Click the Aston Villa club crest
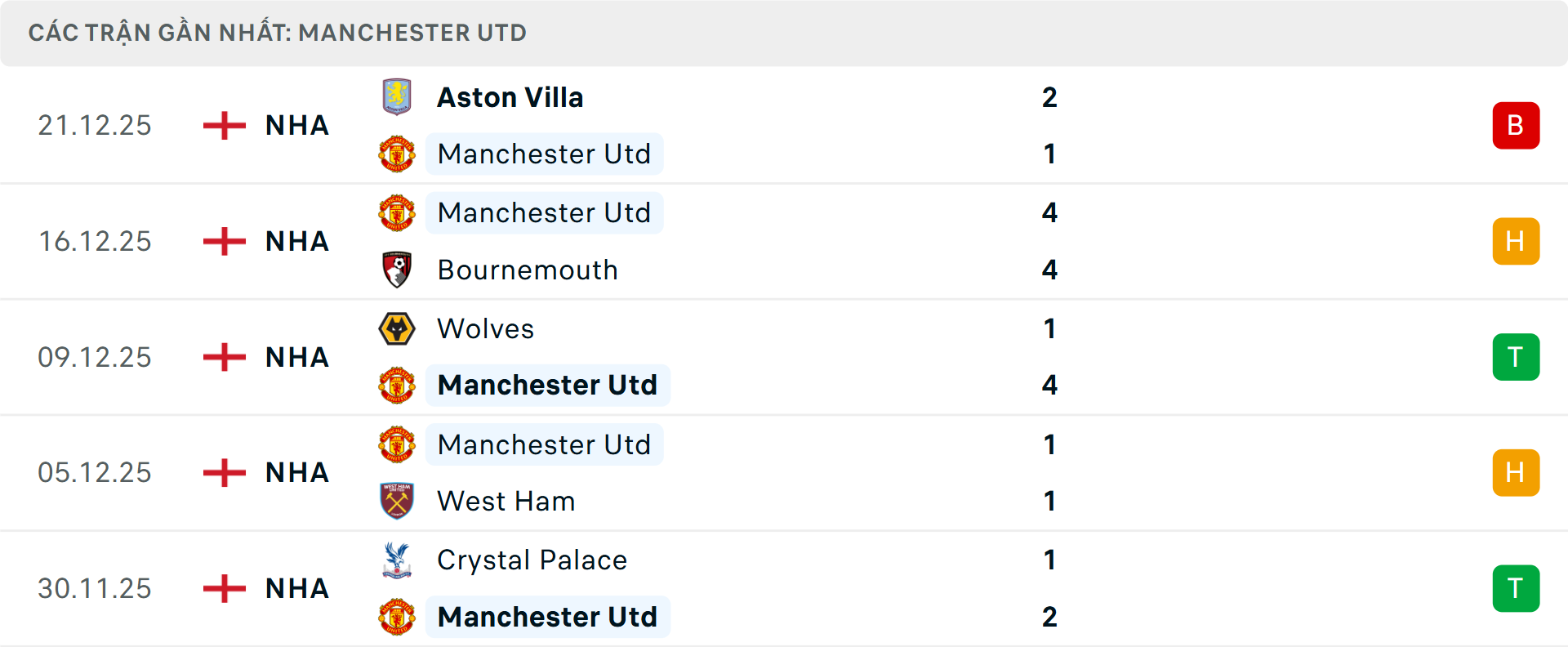The image size is (1568, 647). tap(397, 96)
